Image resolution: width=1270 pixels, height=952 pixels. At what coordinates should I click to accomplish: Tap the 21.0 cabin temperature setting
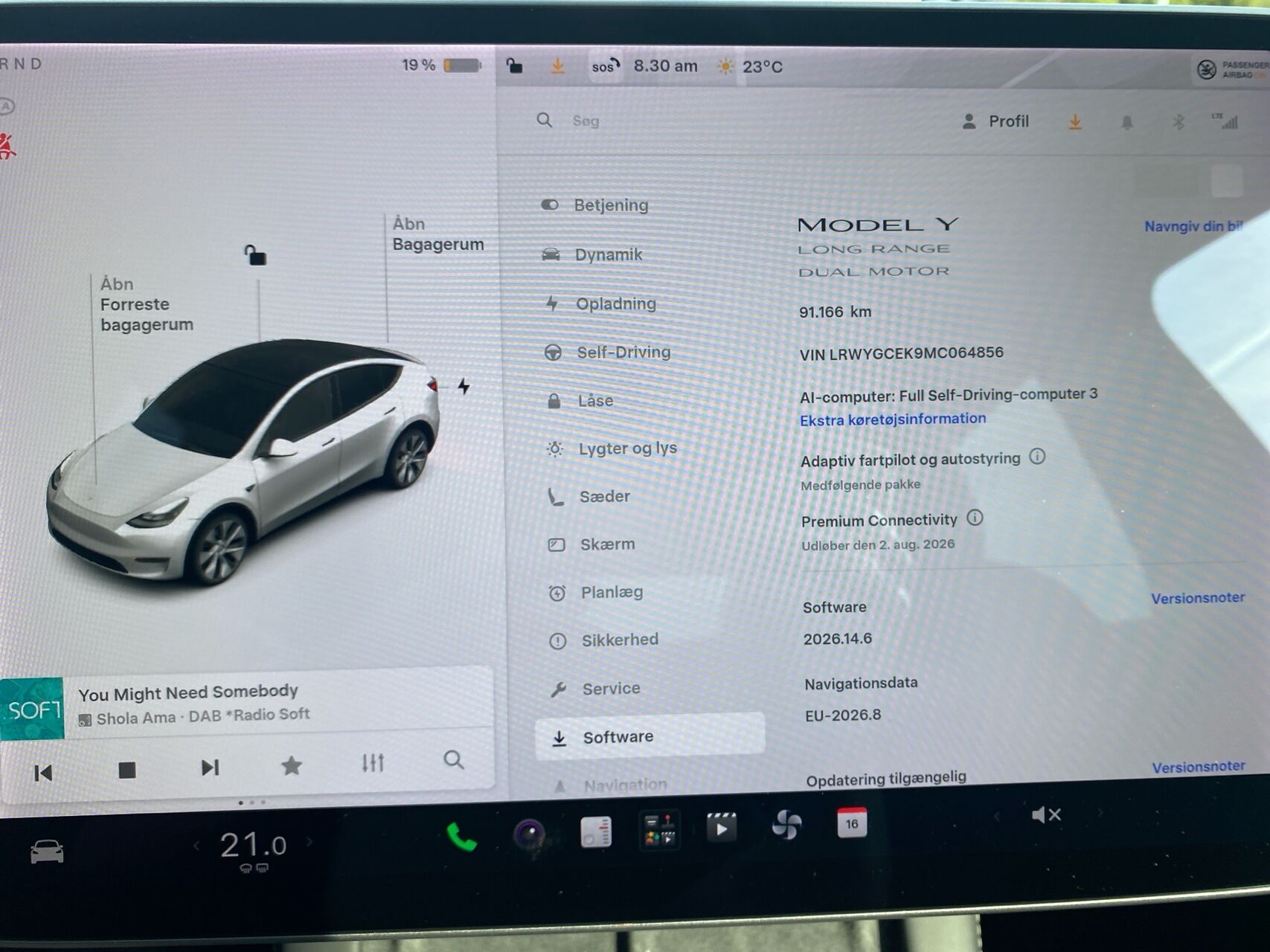pyautogui.click(x=253, y=846)
